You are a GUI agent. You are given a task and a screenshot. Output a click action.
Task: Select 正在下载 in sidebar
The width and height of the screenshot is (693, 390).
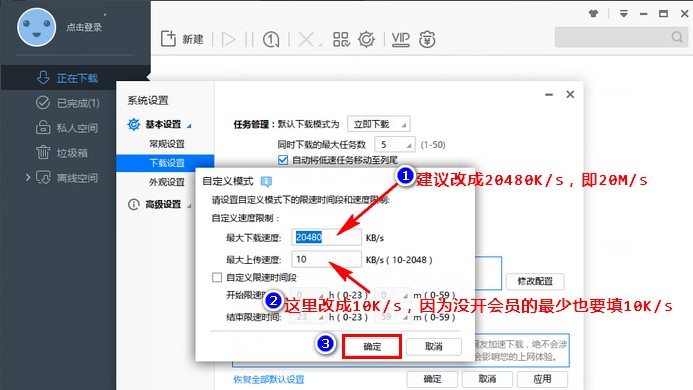[75, 78]
